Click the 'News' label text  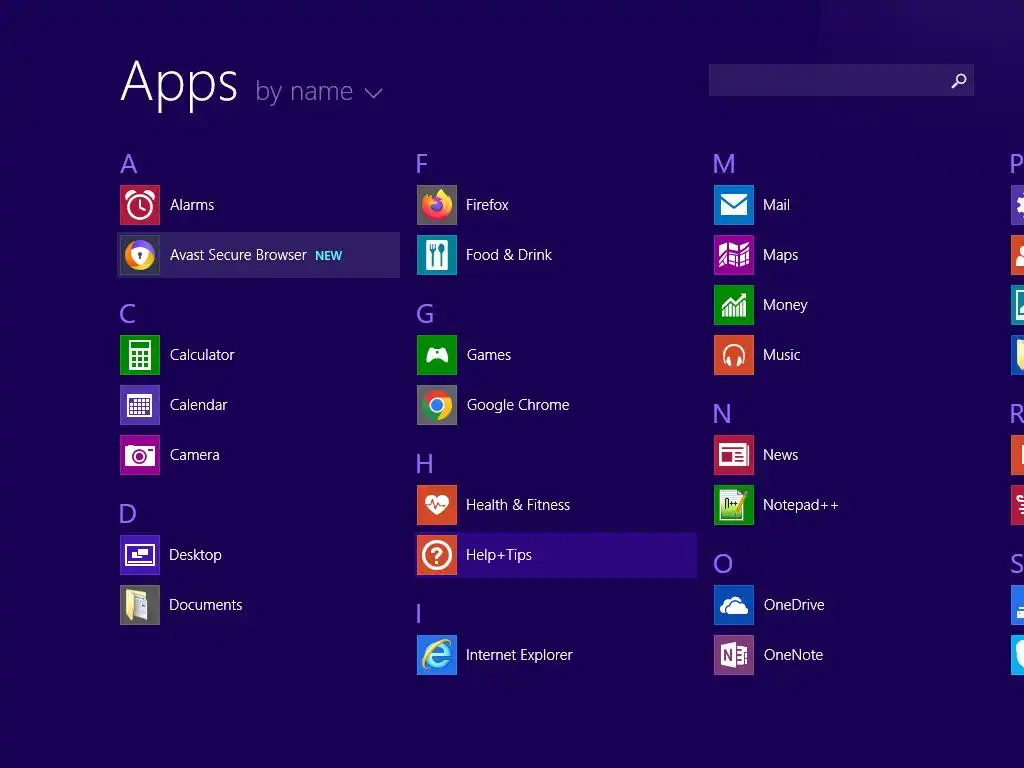780,455
